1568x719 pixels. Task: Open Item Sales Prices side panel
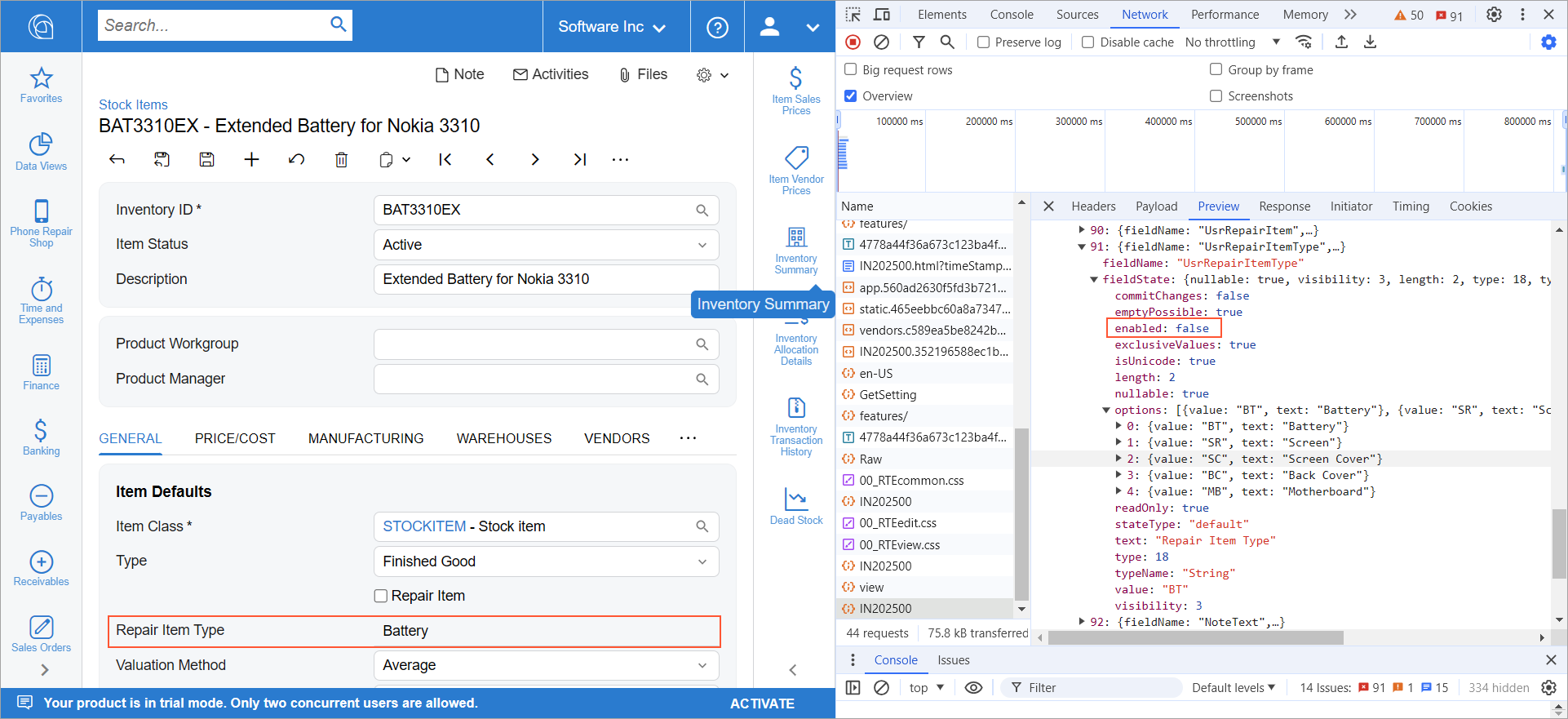[x=795, y=91]
